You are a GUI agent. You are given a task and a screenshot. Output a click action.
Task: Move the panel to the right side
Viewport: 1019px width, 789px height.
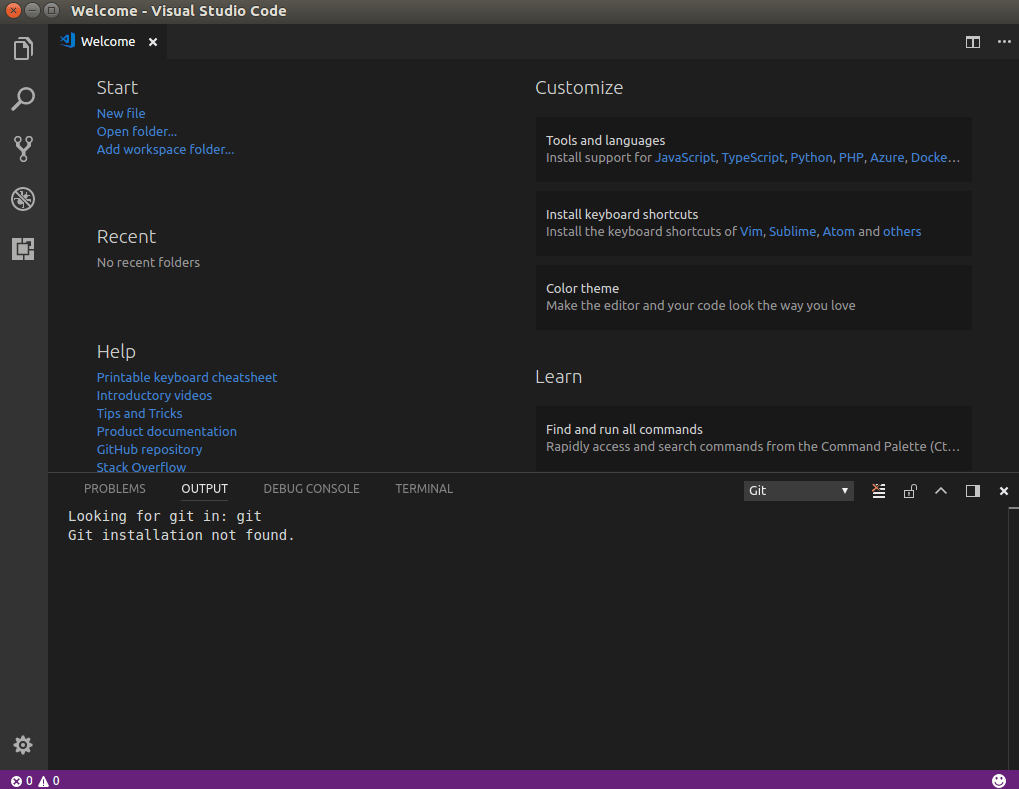[x=972, y=491]
